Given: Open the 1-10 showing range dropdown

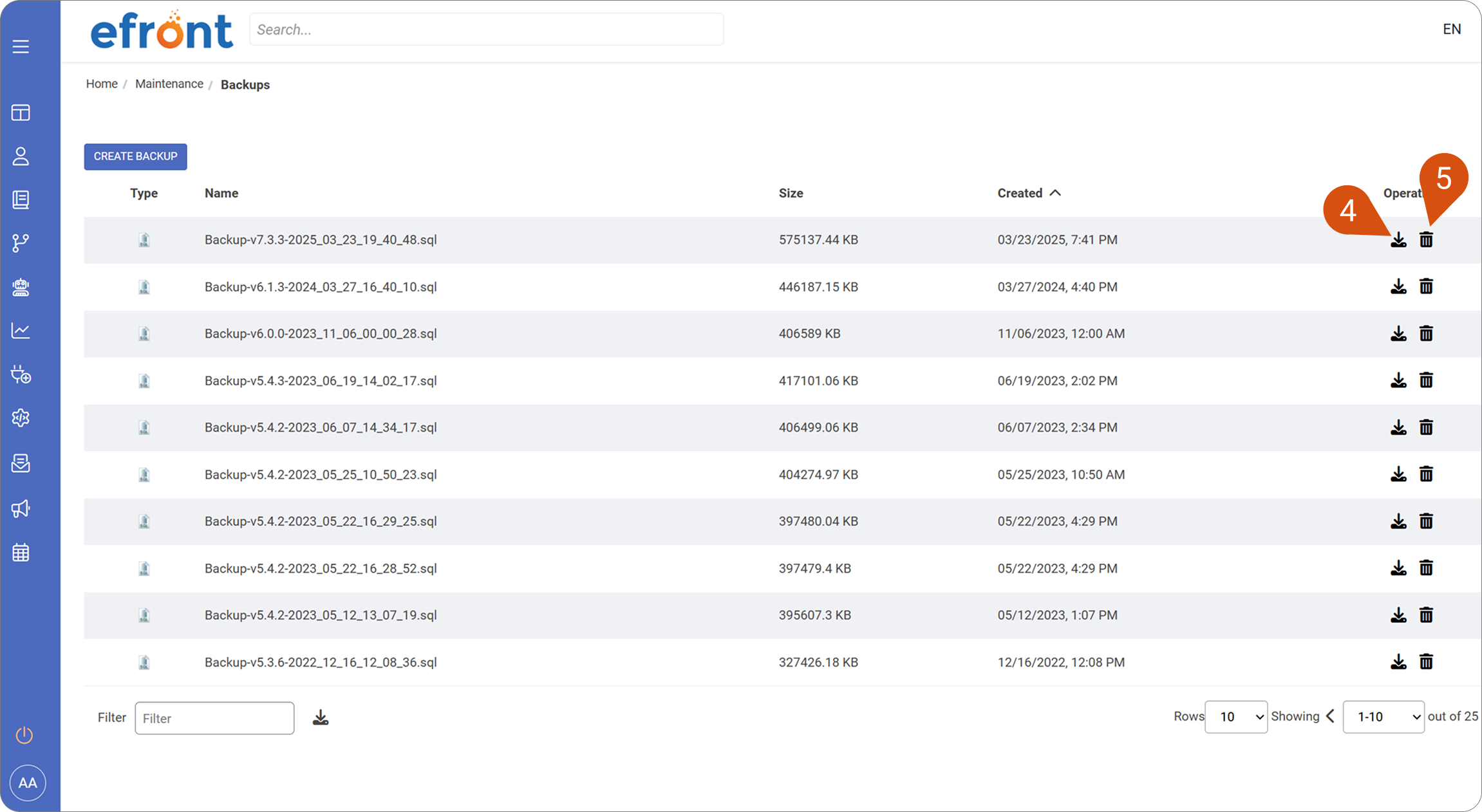Looking at the screenshot, I should point(1384,717).
